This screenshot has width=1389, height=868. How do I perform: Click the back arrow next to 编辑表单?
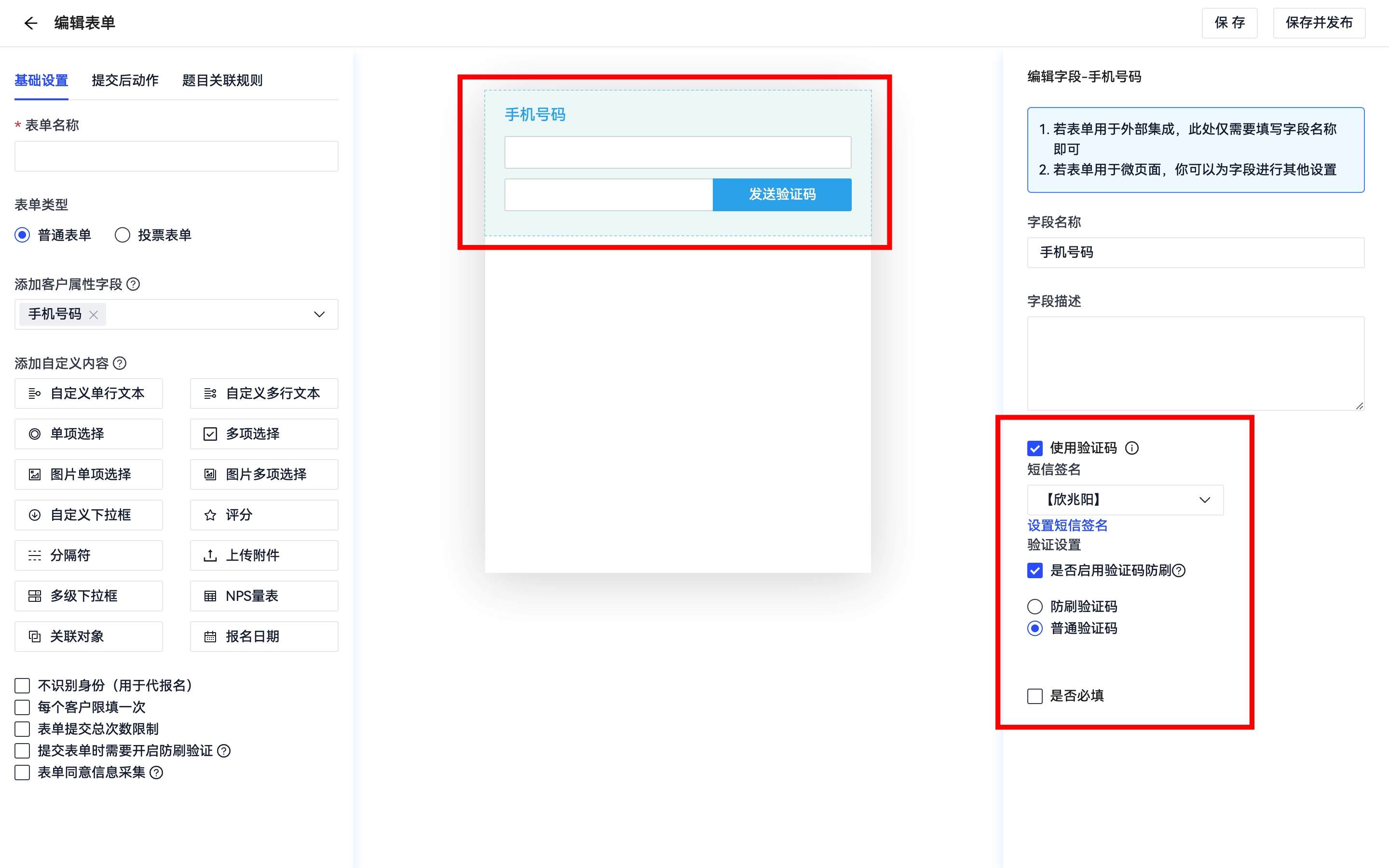coord(30,23)
